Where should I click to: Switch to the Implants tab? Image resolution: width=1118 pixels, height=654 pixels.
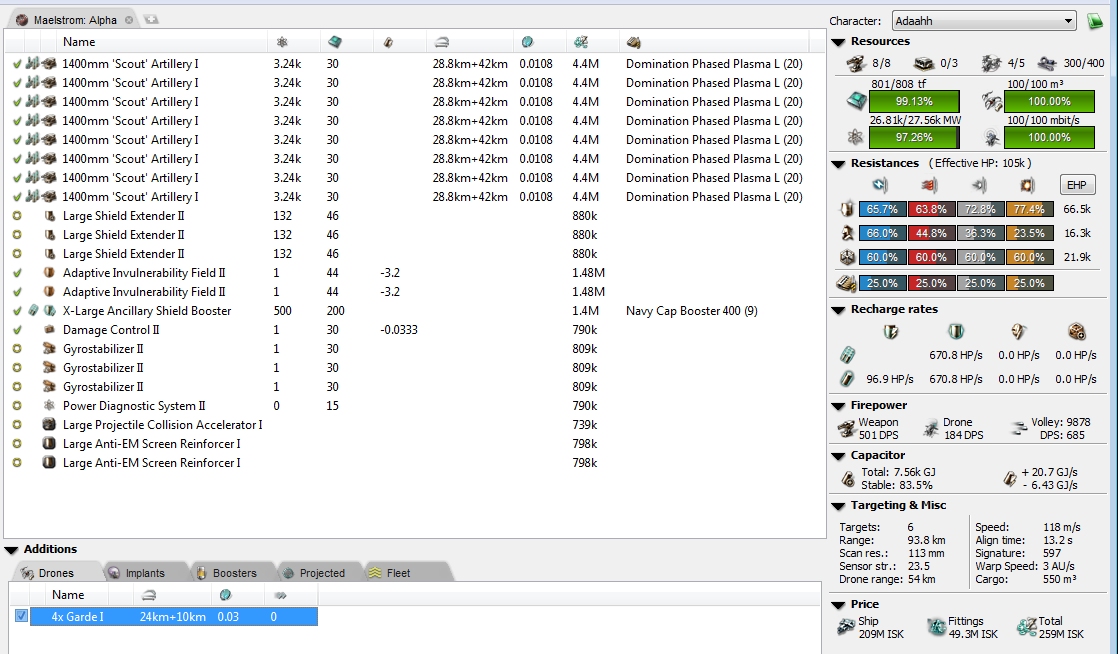[145, 573]
